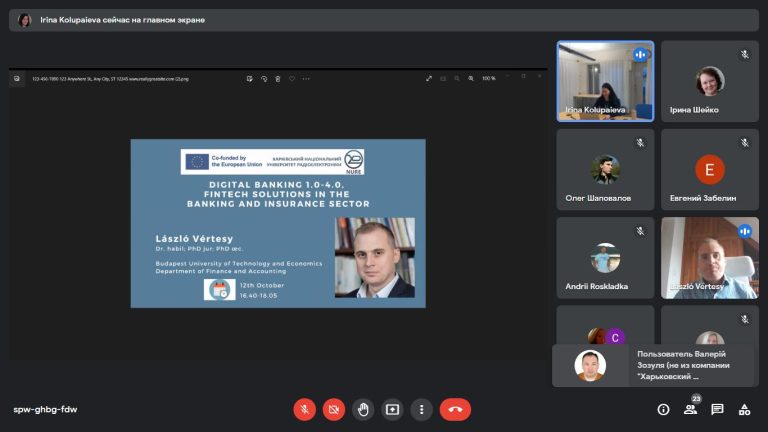The width and height of the screenshot is (768, 432).
Task: Click the audio indicator on Irina Kolupaieva tile
Action: click(x=640, y=54)
